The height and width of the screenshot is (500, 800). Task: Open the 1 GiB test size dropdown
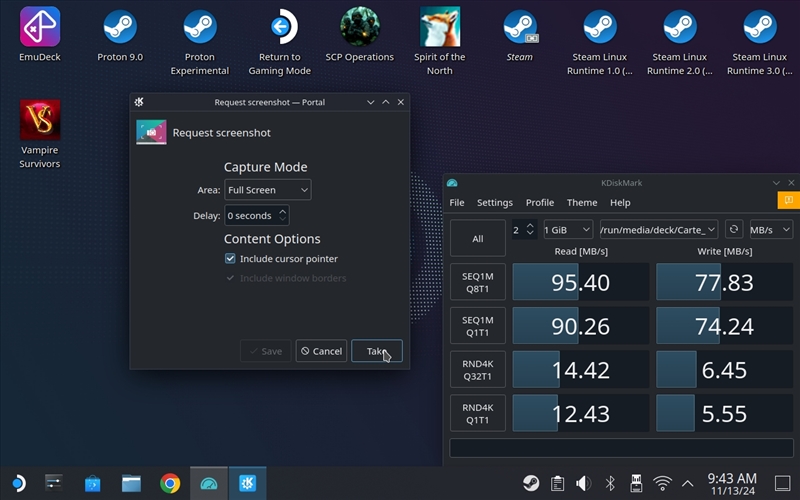(x=567, y=229)
